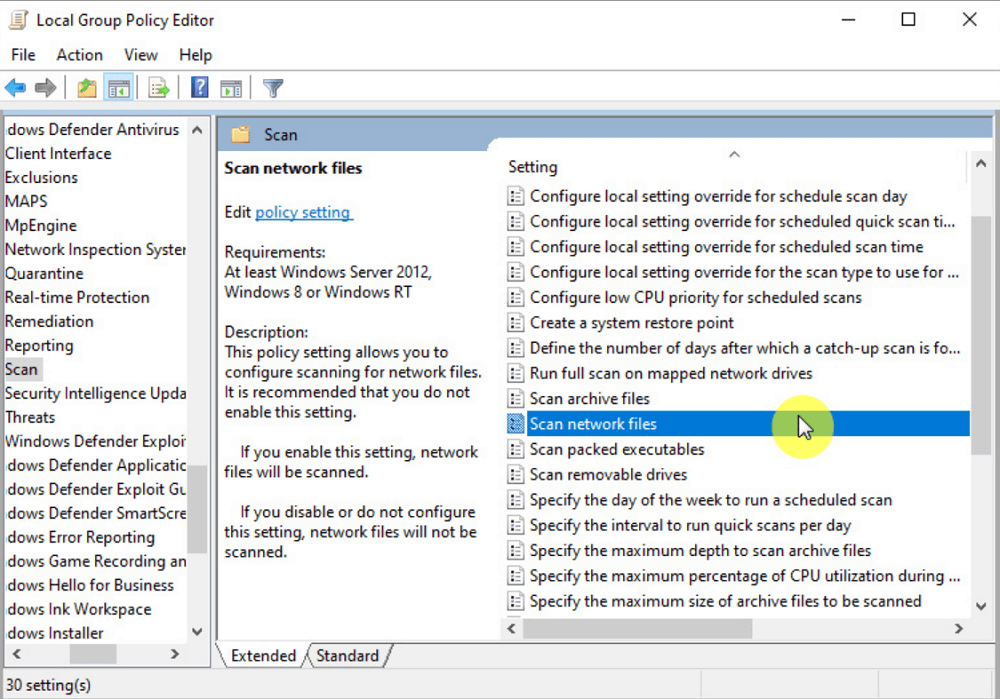
Task: Select Windows Defender Antivirus node
Action: click(93, 129)
